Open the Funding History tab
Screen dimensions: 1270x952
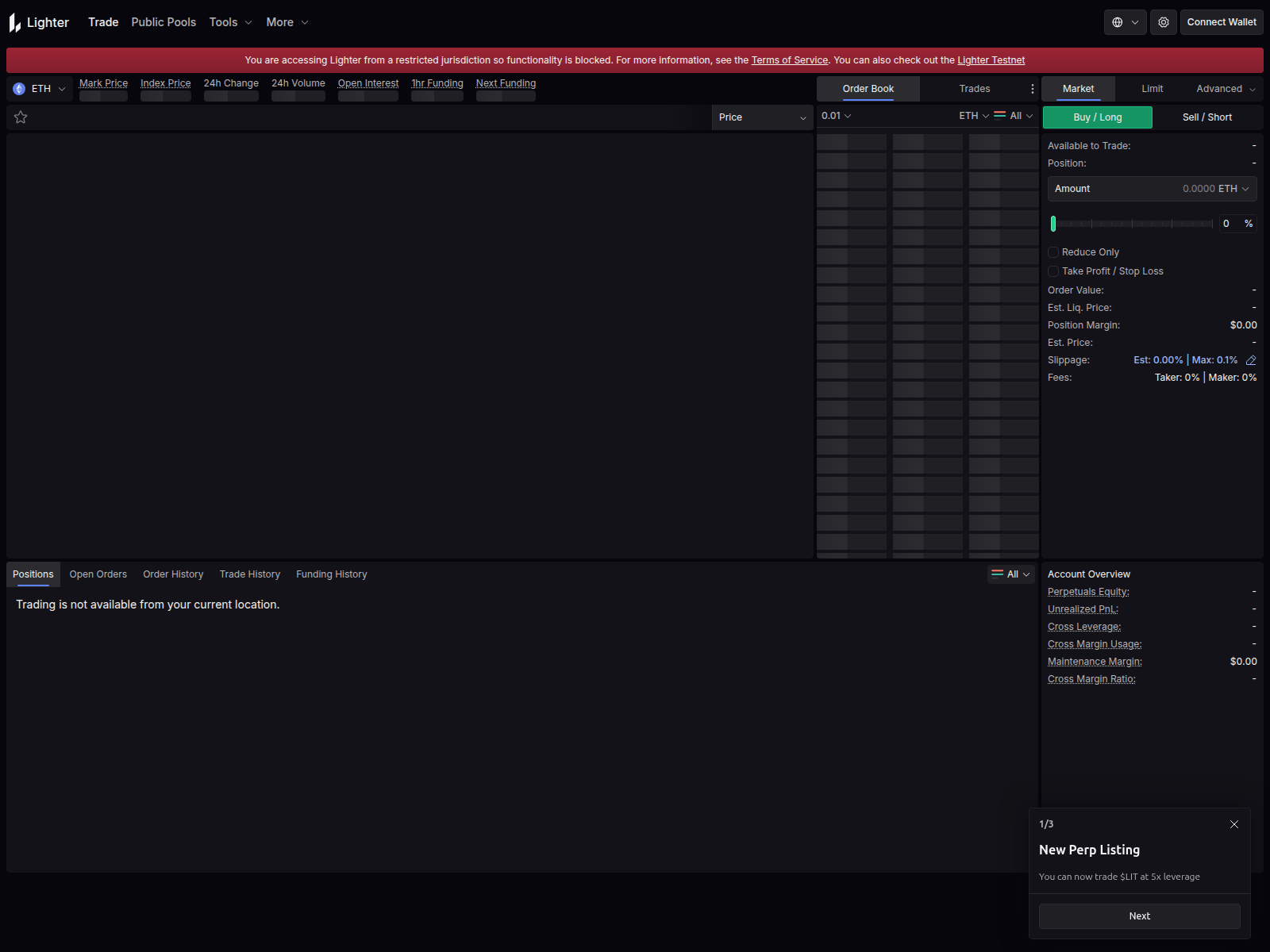click(331, 574)
